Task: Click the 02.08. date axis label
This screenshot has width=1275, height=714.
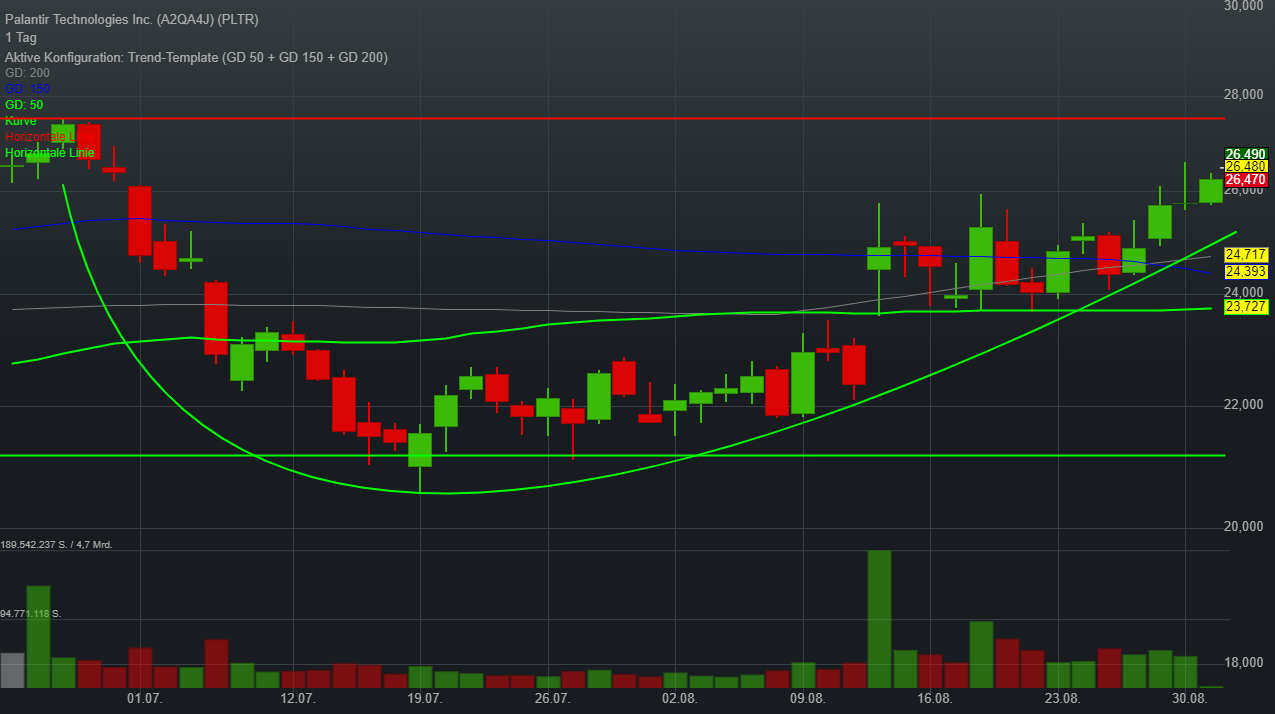Action: (679, 698)
